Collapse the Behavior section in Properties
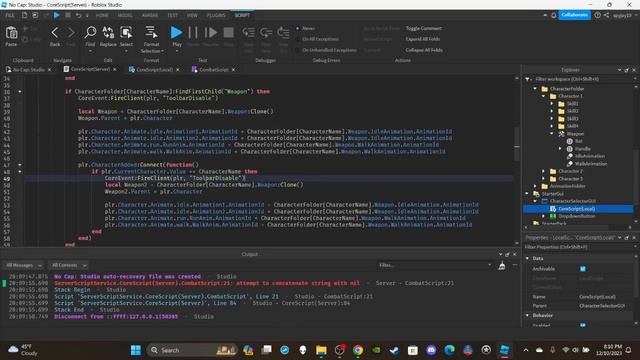 click(527, 316)
